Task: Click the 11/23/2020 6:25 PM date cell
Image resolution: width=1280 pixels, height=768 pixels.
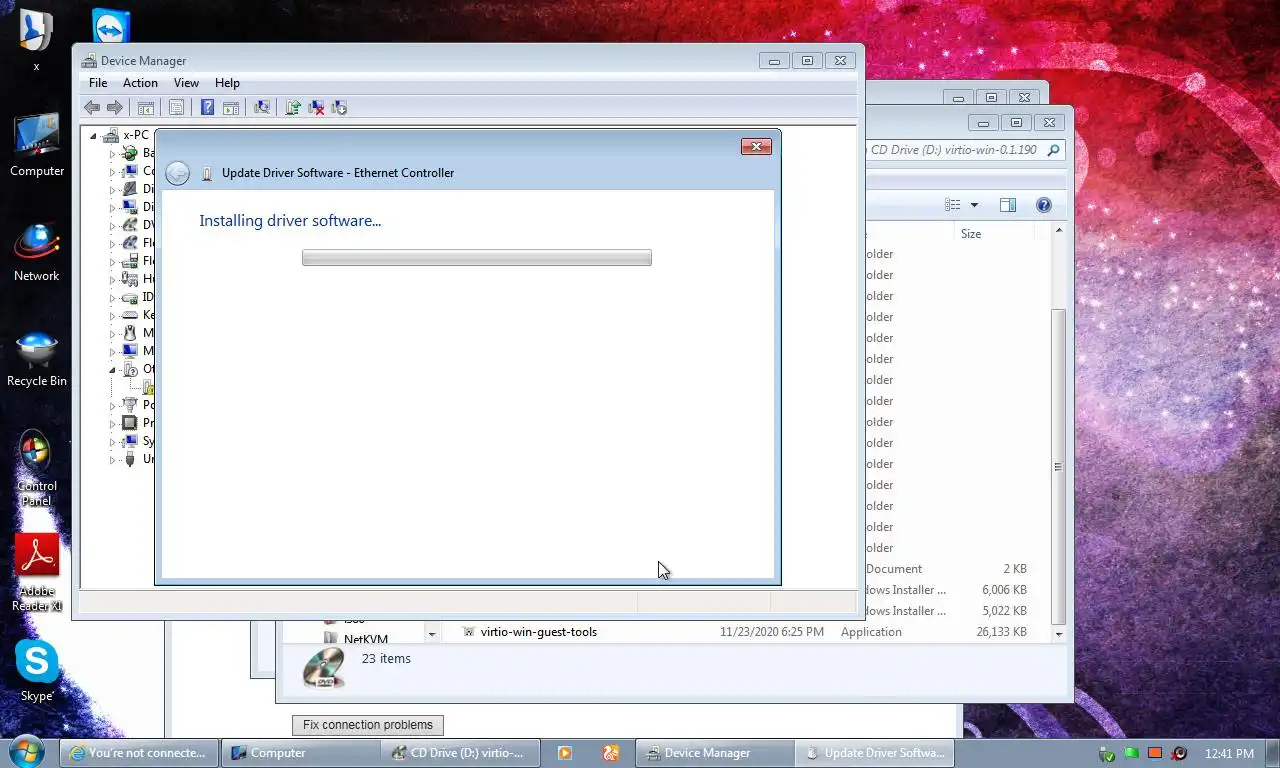Action: (772, 632)
